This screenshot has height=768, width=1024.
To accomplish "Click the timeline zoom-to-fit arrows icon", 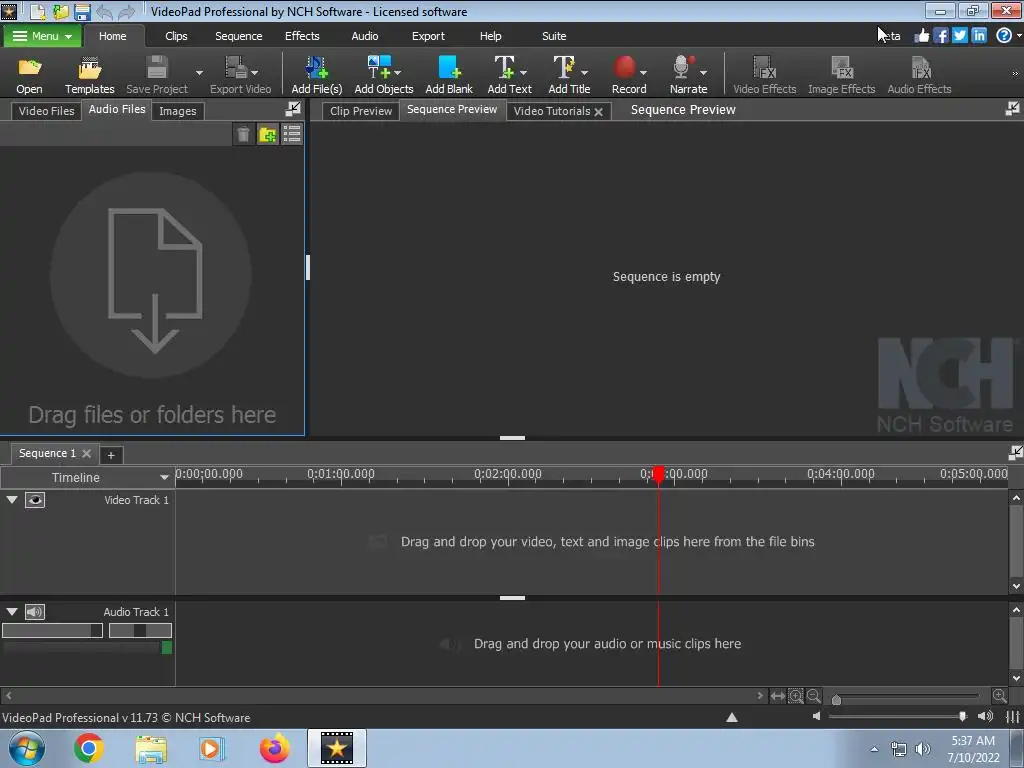I will coord(778,696).
